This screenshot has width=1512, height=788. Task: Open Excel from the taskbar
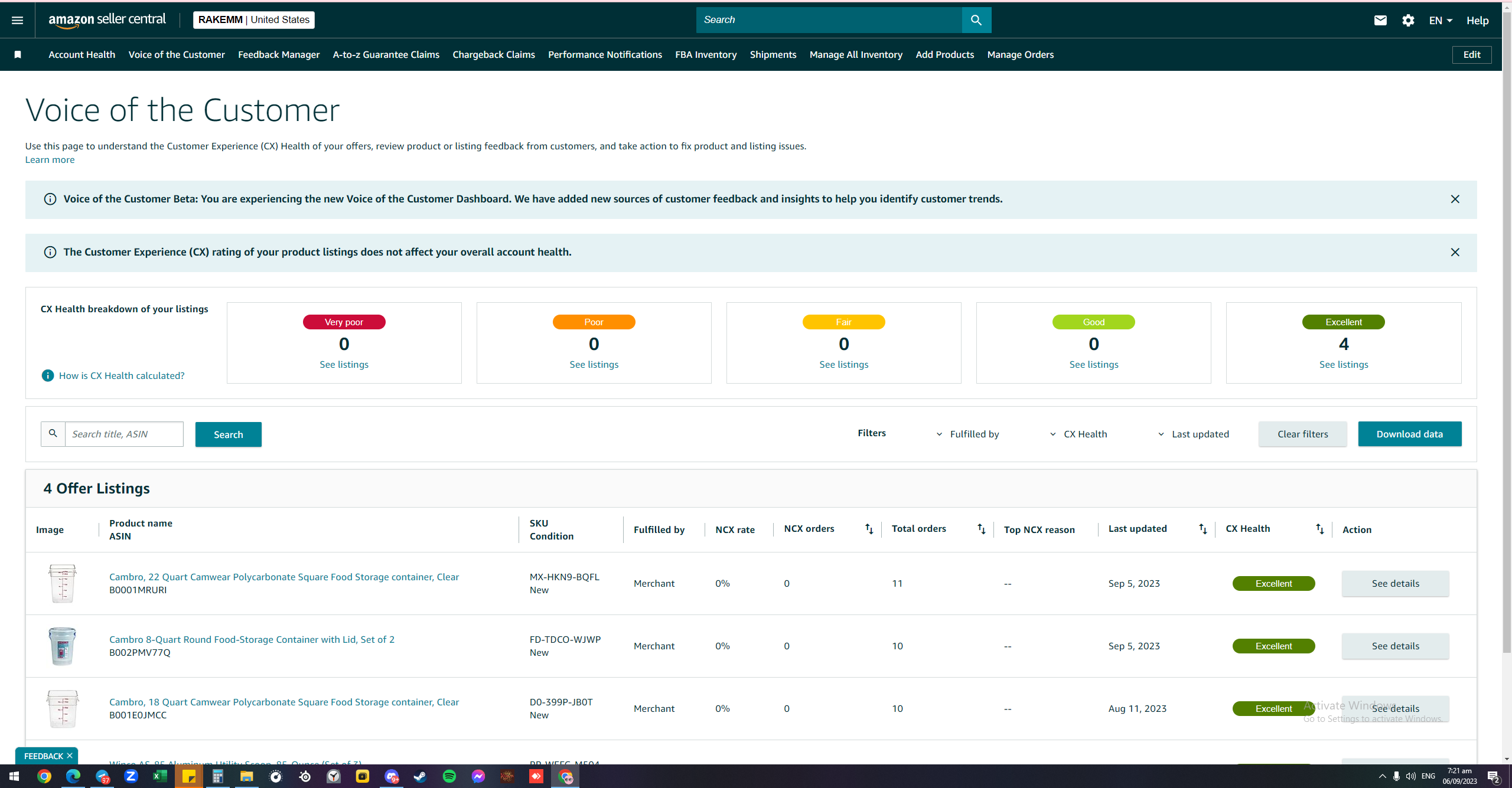tap(159, 776)
